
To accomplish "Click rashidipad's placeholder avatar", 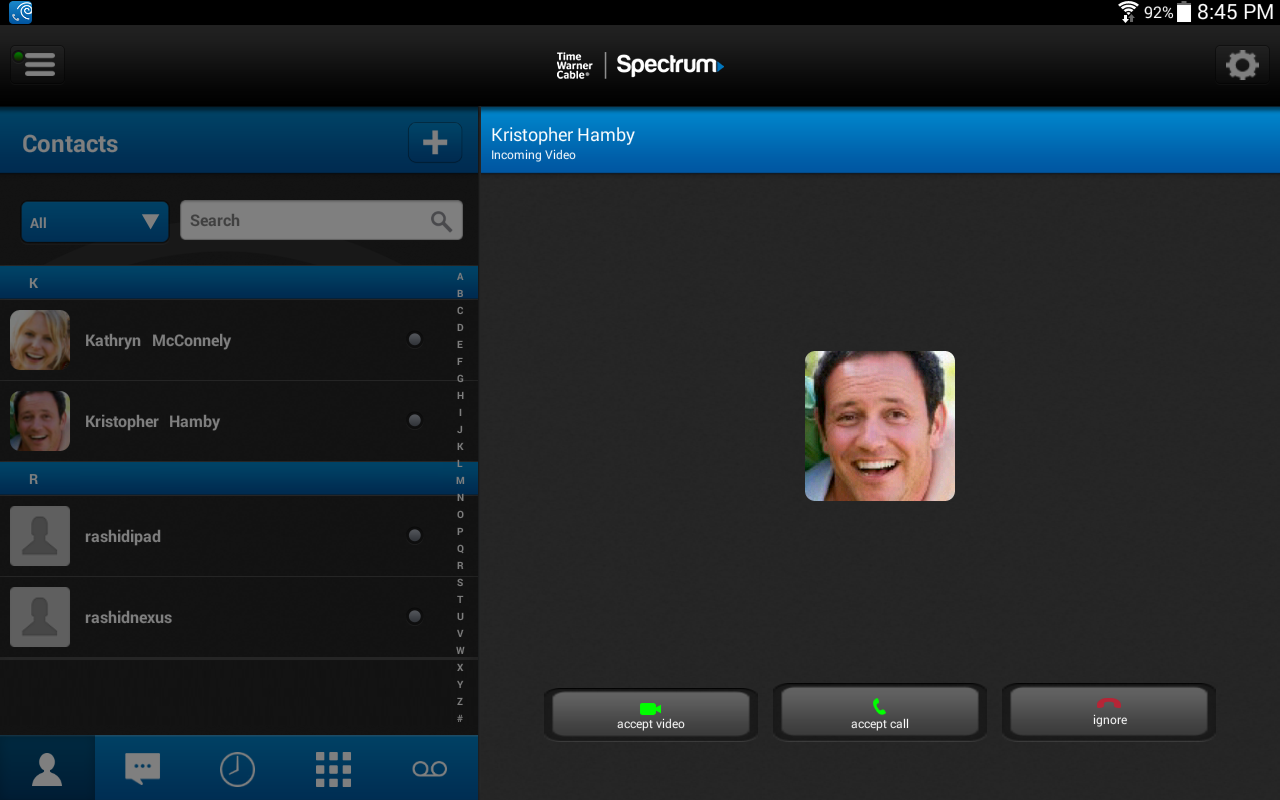I will (40, 536).
